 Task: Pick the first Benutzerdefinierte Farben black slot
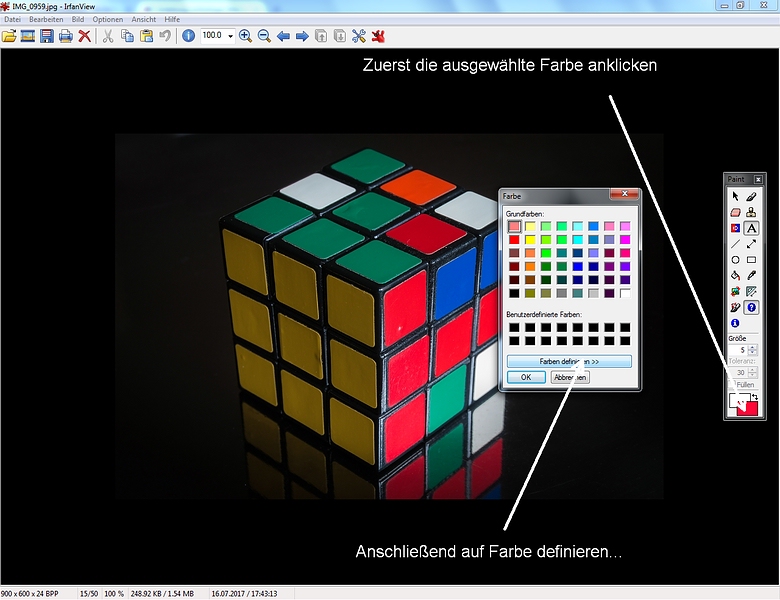[514, 327]
